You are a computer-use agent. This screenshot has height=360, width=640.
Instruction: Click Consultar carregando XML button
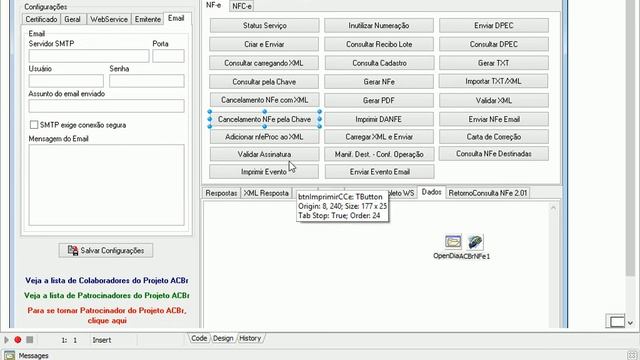pyautogui.click(x=264, y=63)
